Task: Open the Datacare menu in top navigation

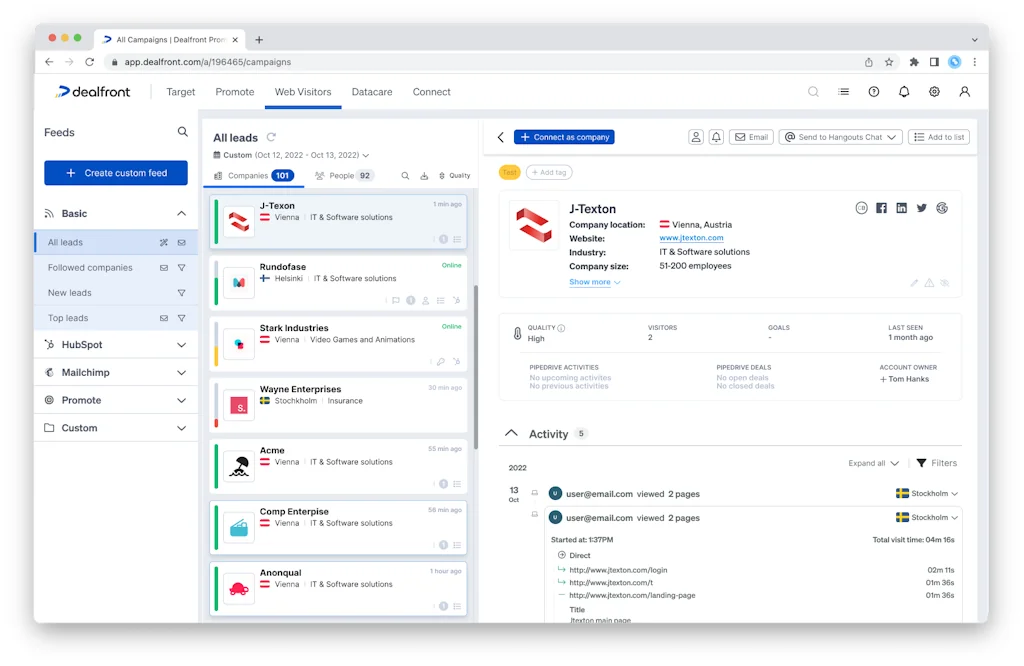Action: click(371, 92)
